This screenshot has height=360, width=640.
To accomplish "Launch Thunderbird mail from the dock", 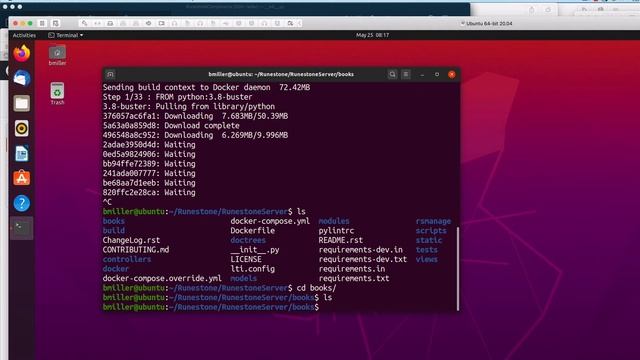I will [x=22, y=78].
